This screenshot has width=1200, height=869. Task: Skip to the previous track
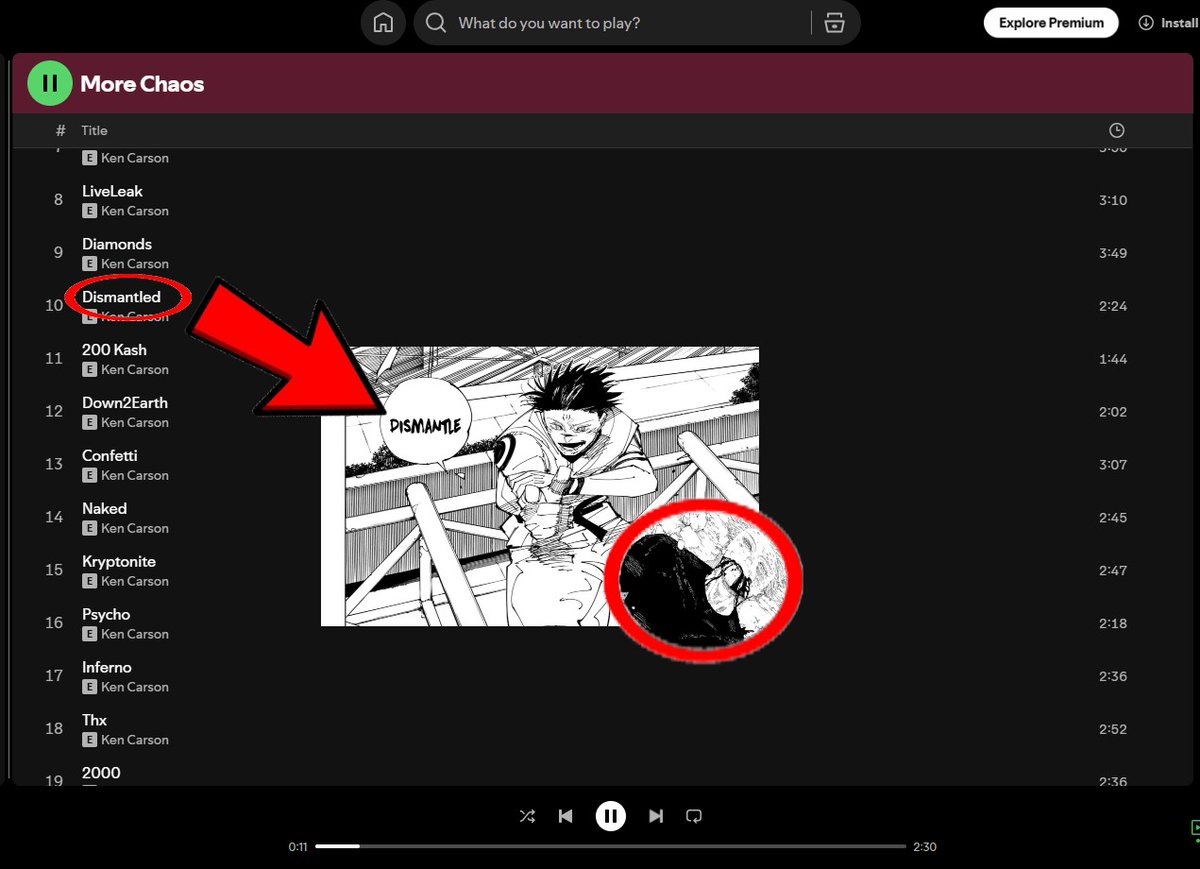565,816
